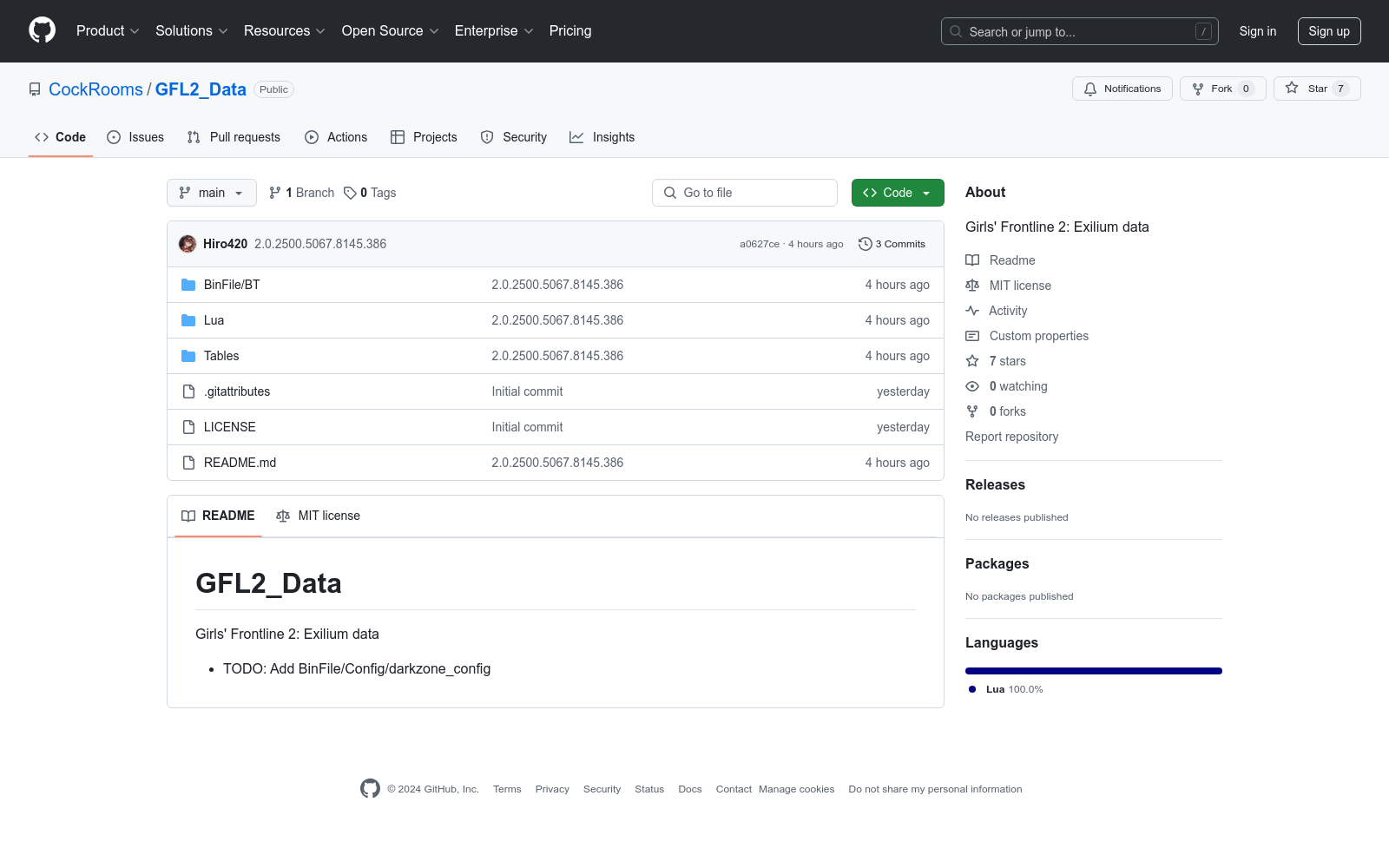Click the tag icon beside 0 Tags
Image resolution: width=1389 pixels, height=868 pixels.
point(350,193)
